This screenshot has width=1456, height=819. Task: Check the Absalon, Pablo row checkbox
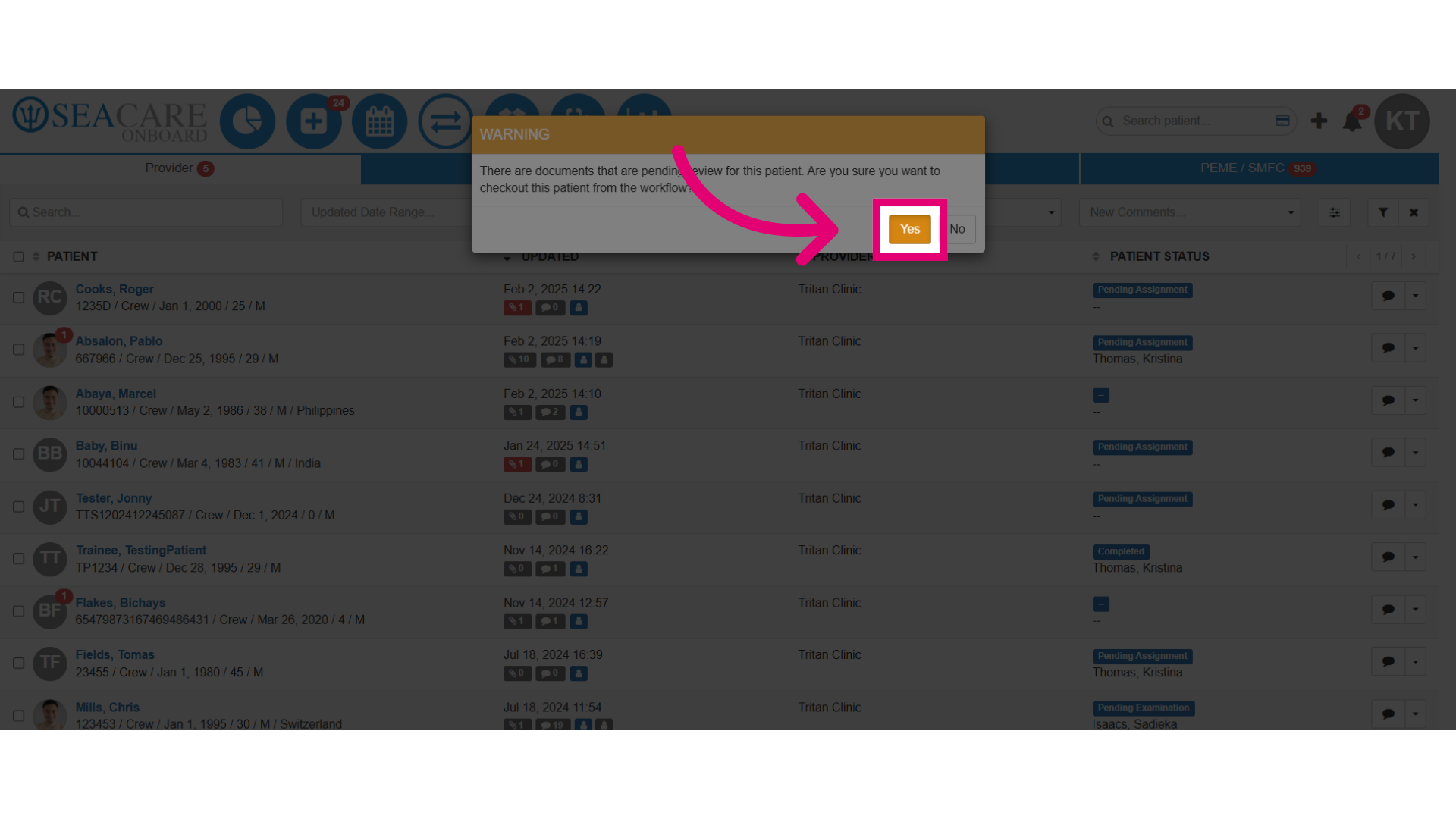tap(18, 350)
